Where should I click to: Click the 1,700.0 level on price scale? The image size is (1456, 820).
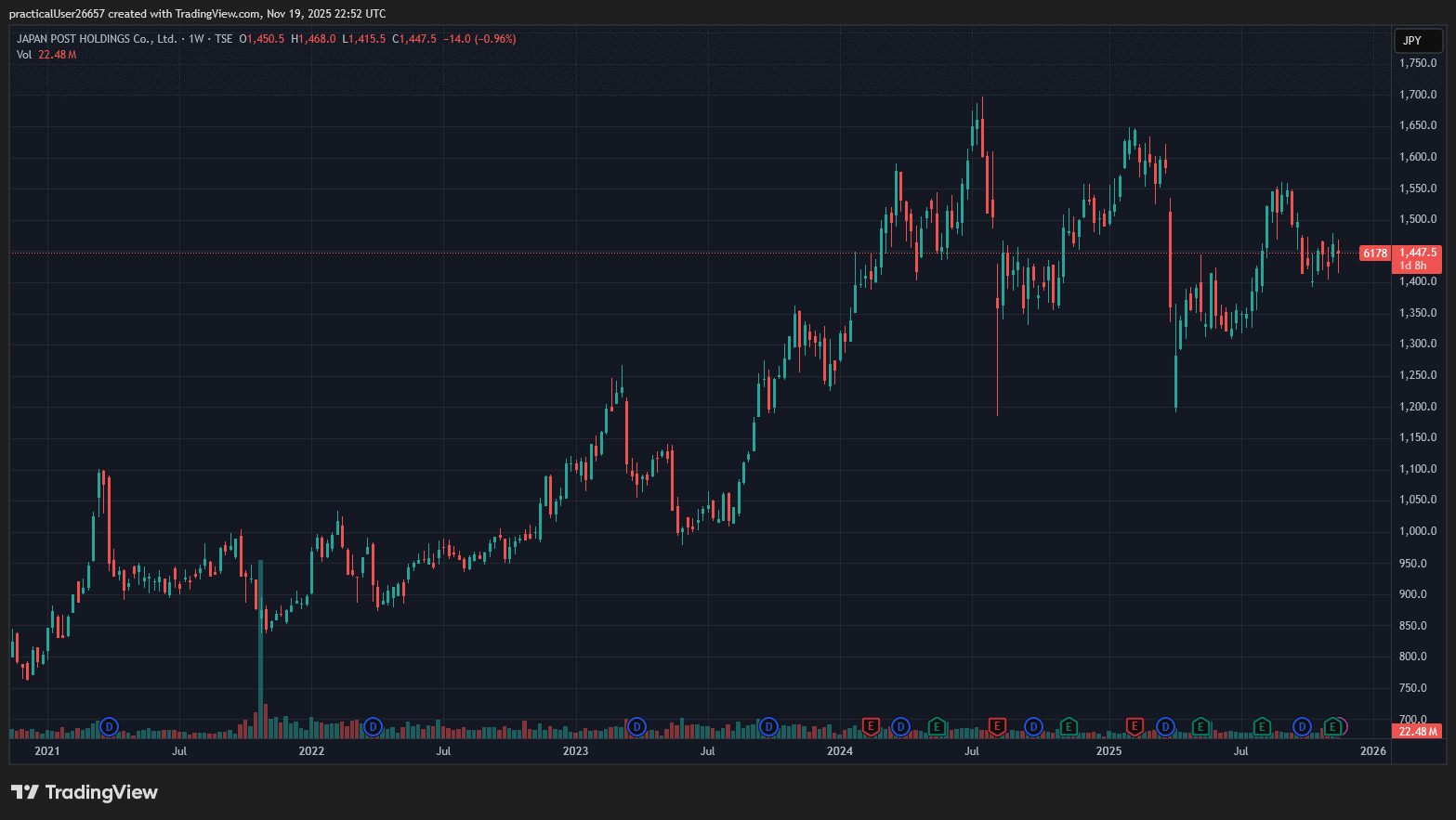pos(1418,95)
